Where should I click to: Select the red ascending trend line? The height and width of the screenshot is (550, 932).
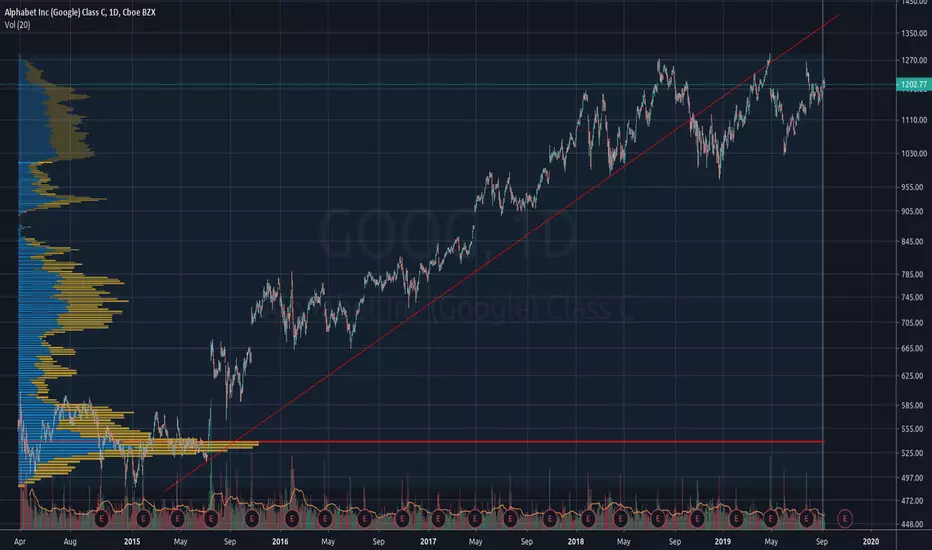[501, 253]
